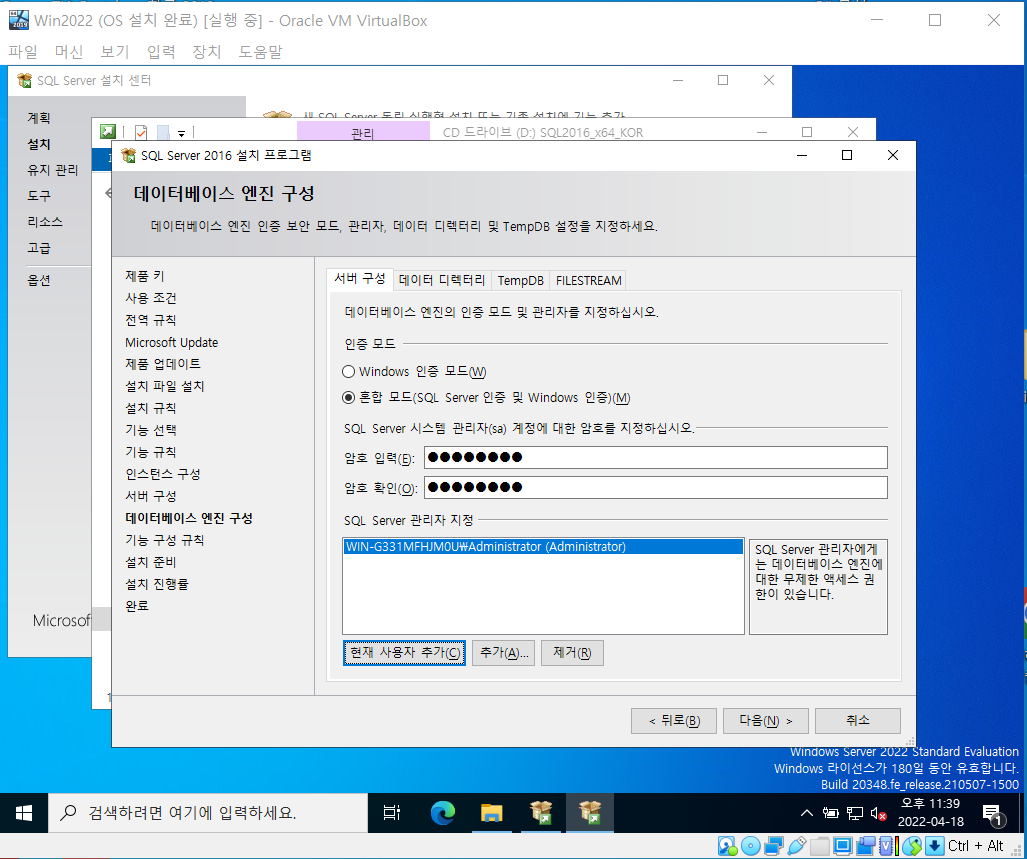Open VirtualBox 보기 menu
The height and width of the screenshot is (859, 1027).
[x=114, y=51]
